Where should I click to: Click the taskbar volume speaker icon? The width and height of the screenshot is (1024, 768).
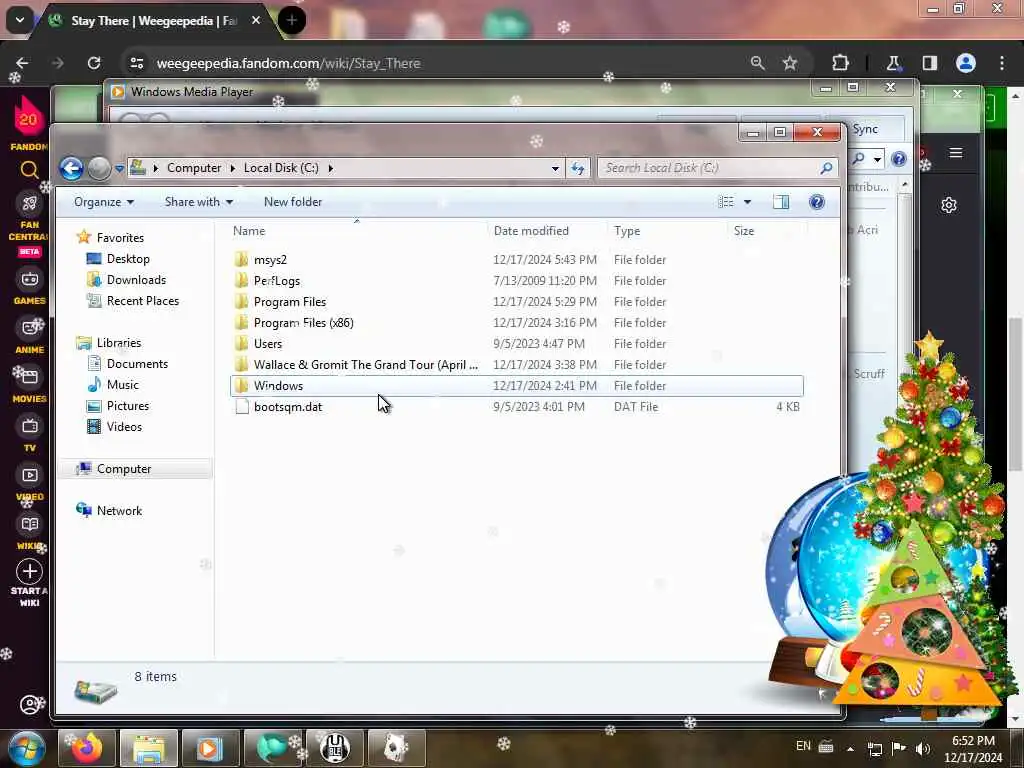(922, 748)
